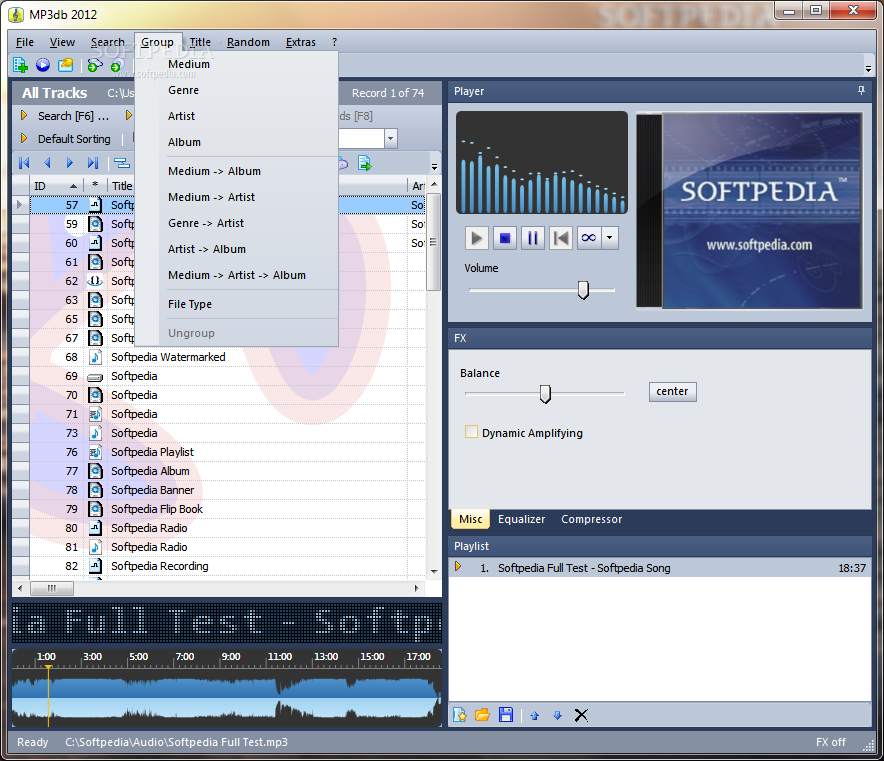Open the Extras menu
884x761 pixels.
point(300,42)
